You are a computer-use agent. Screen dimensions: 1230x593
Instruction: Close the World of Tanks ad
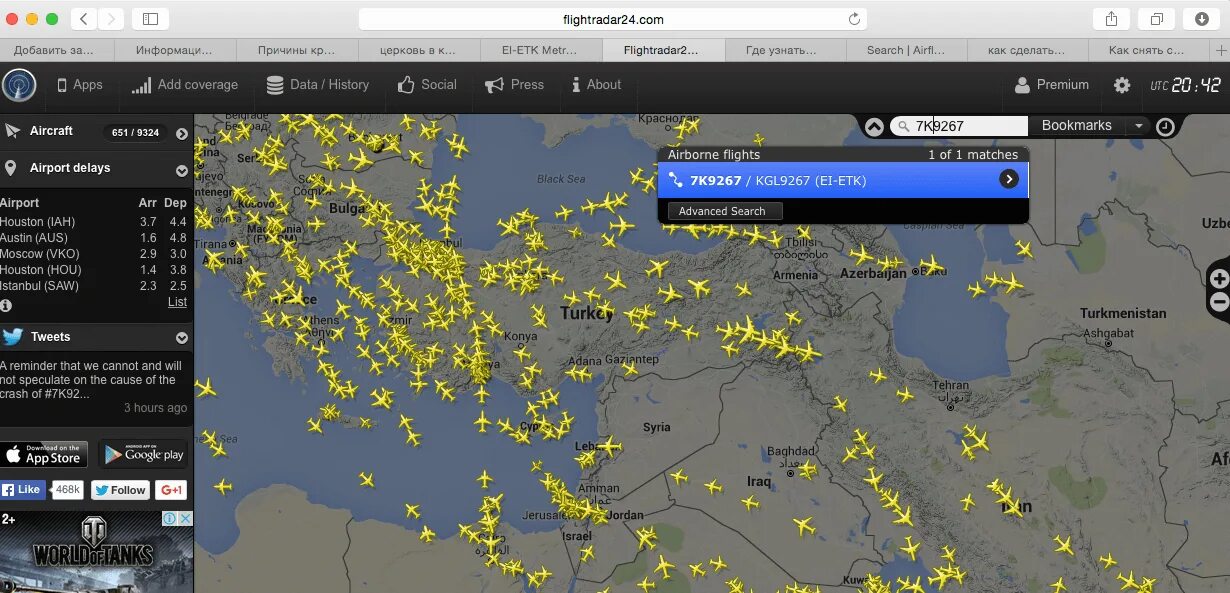pyautogui.click(x=185, y=519)
